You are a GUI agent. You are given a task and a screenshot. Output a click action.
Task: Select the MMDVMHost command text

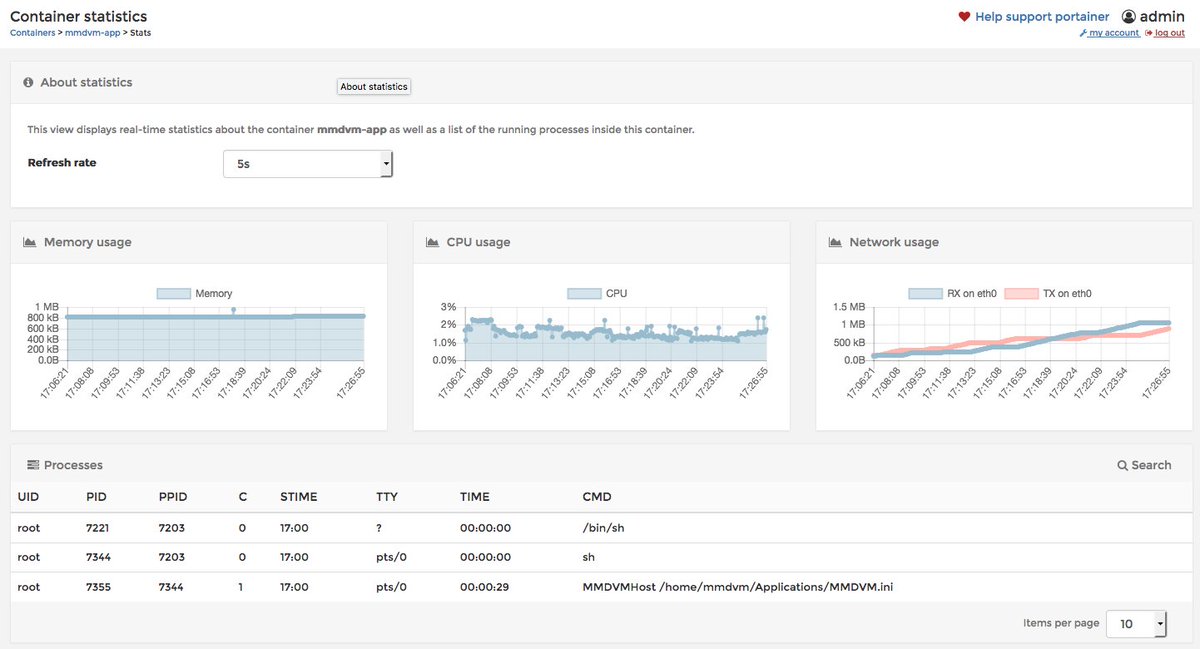pos(737,587)
